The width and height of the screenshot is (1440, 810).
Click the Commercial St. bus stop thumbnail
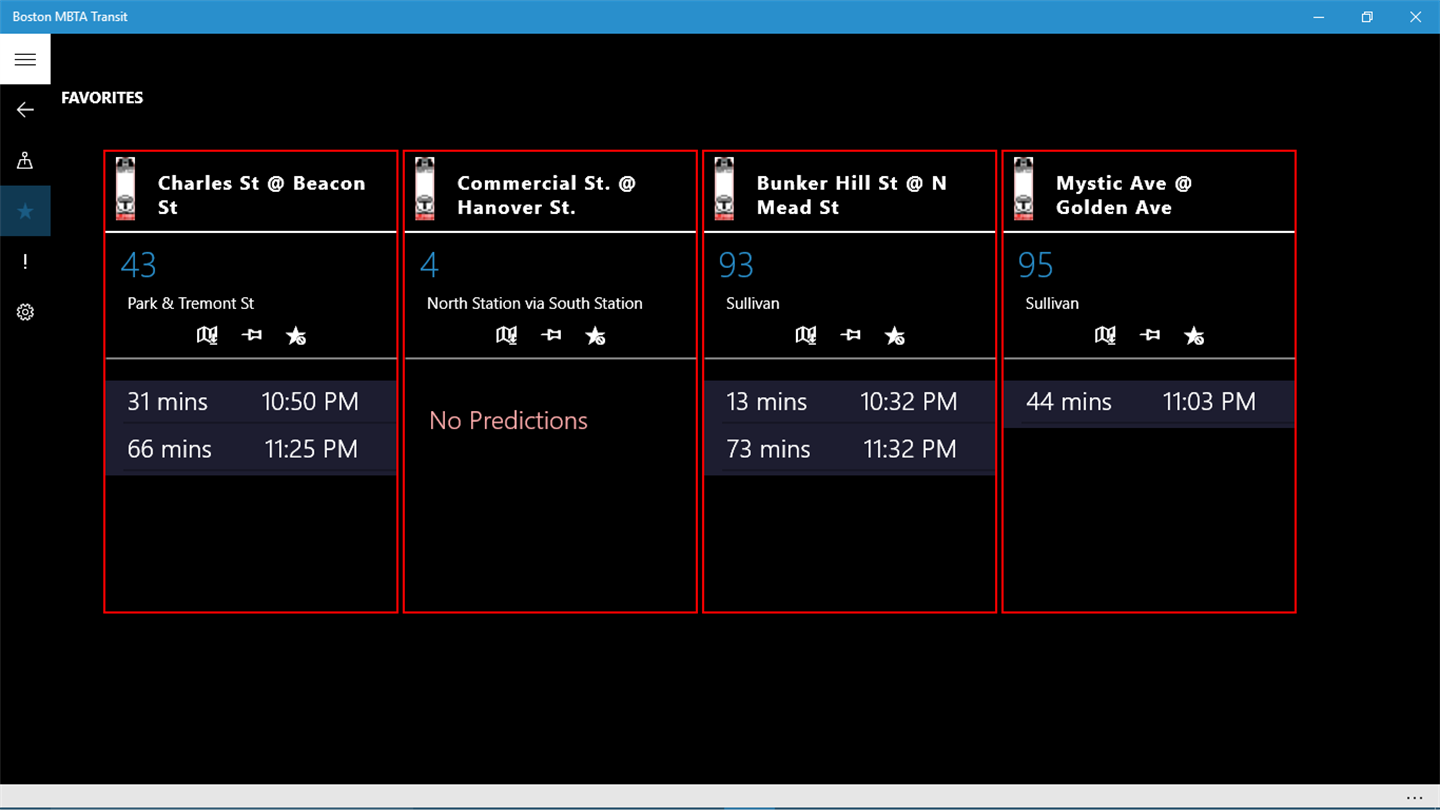[424, 188]
